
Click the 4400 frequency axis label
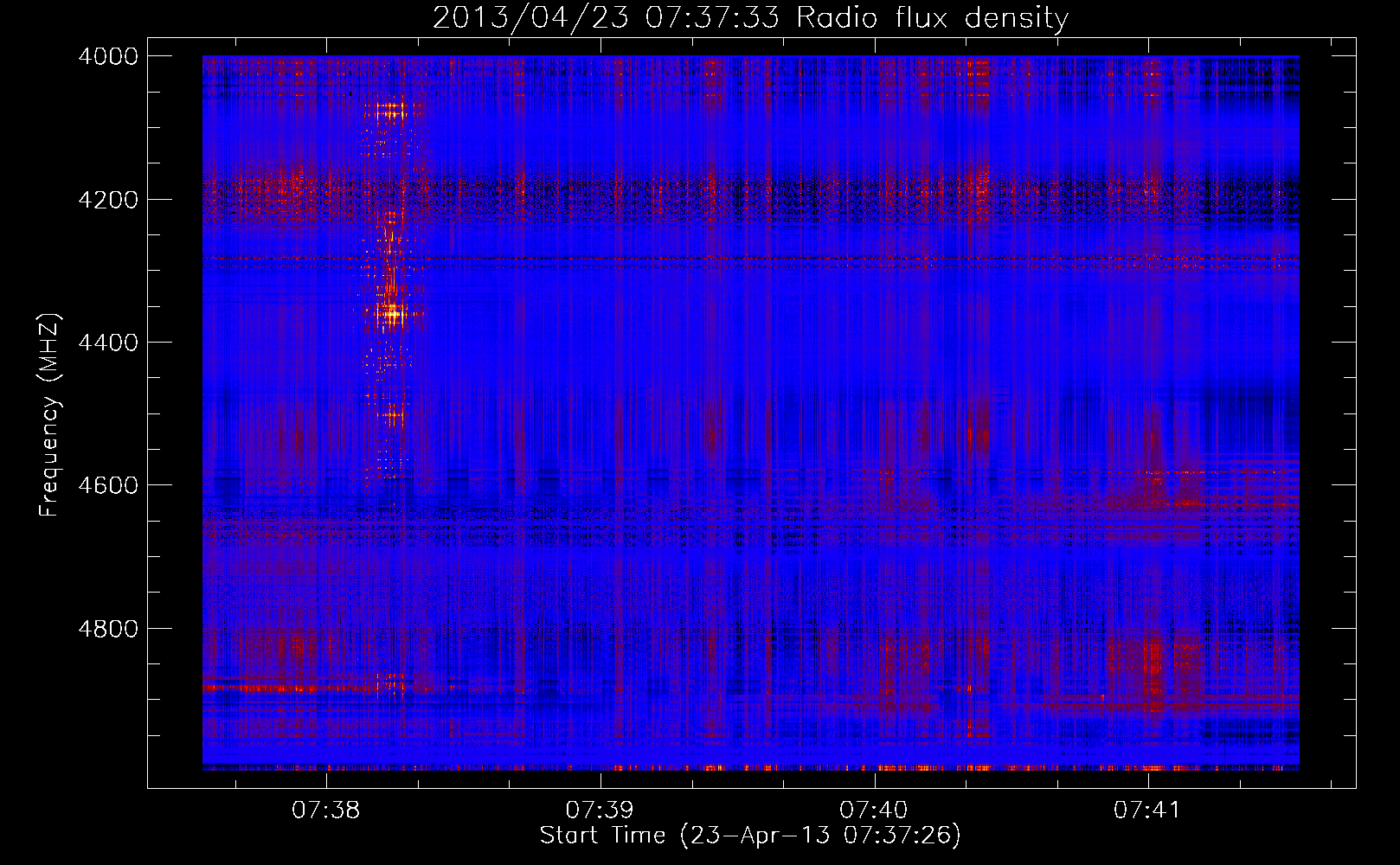[x=108, y=343]
